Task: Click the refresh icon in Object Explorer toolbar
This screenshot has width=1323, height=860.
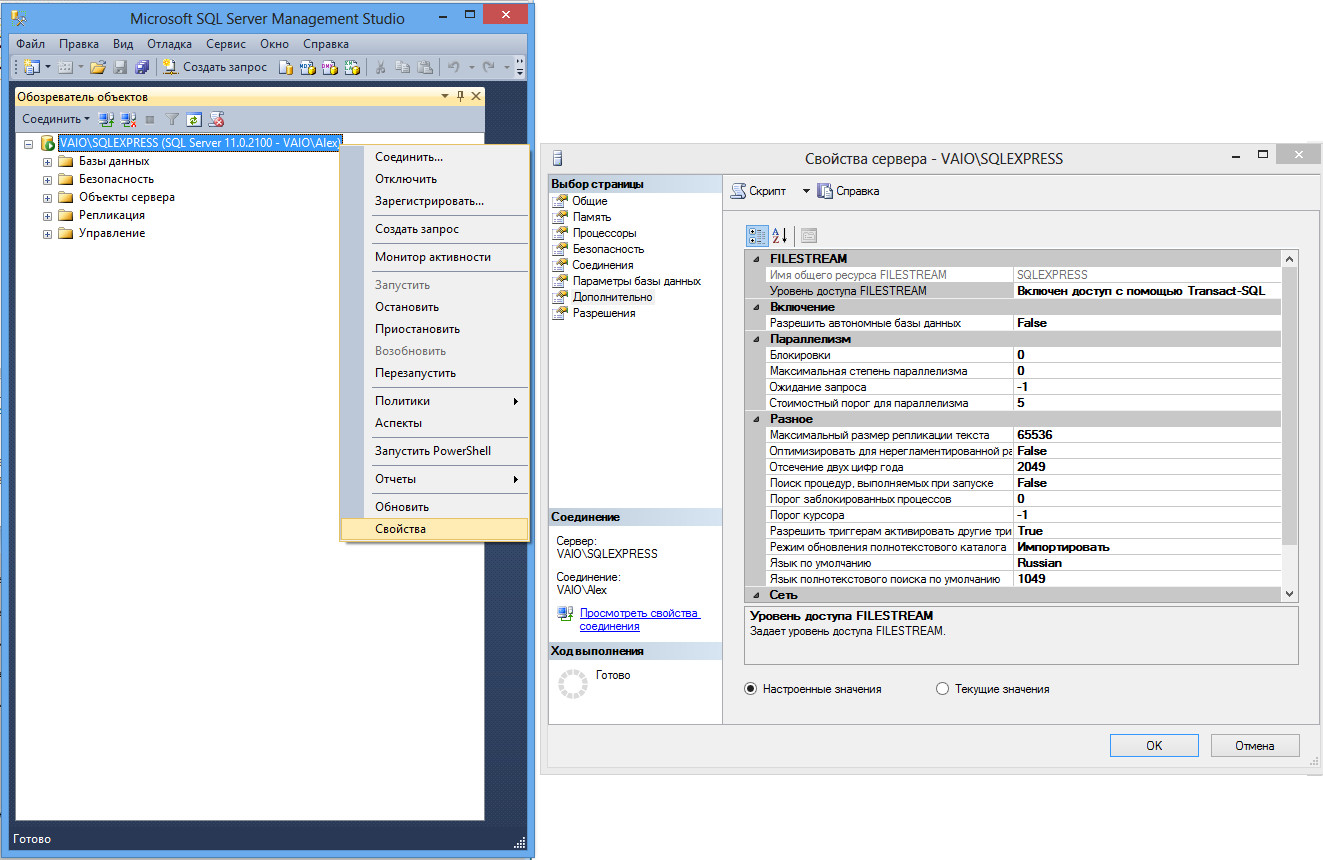Action: [193, 119]
